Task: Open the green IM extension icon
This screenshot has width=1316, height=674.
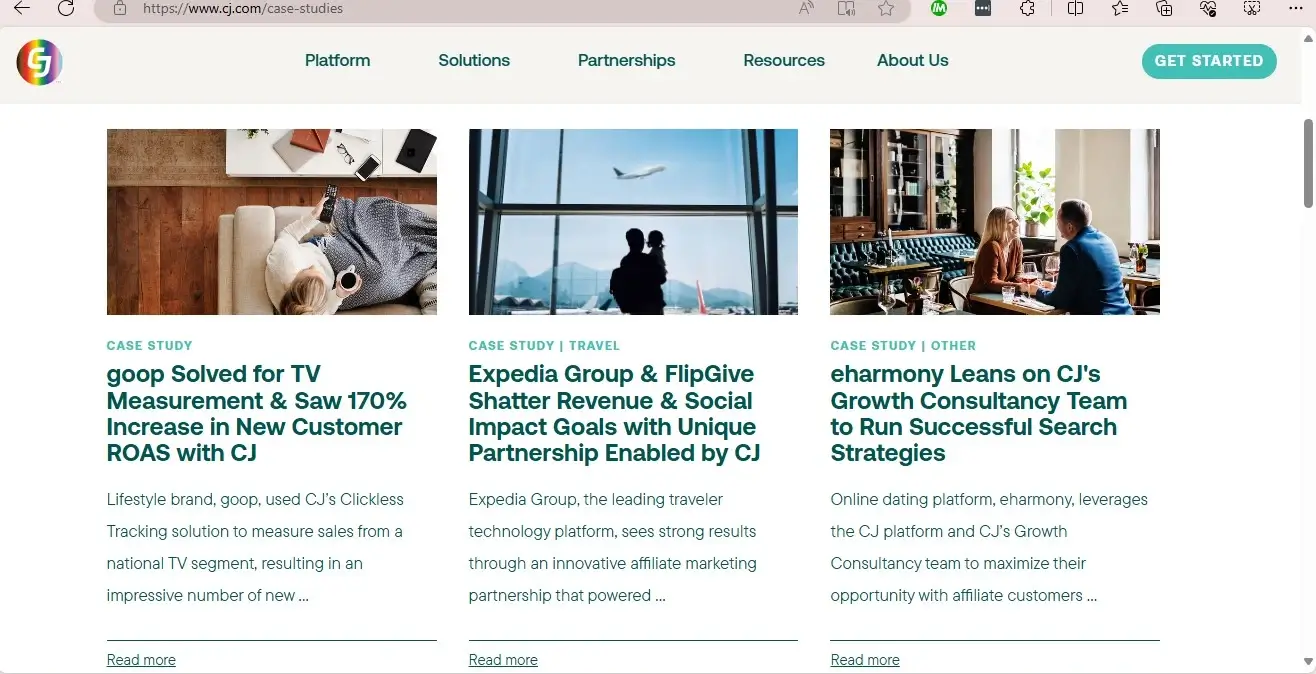Action: pos(939,8)
